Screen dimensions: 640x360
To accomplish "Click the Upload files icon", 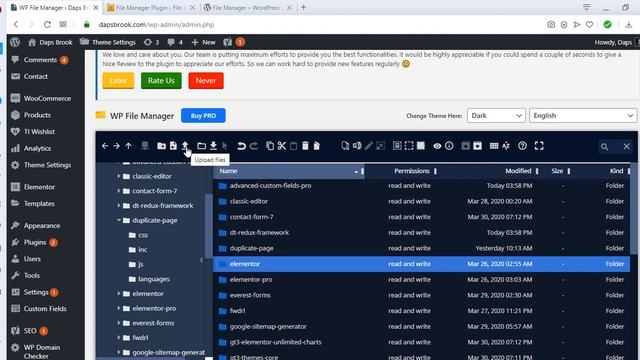I will pyautogui.click(x=185, y=146).
